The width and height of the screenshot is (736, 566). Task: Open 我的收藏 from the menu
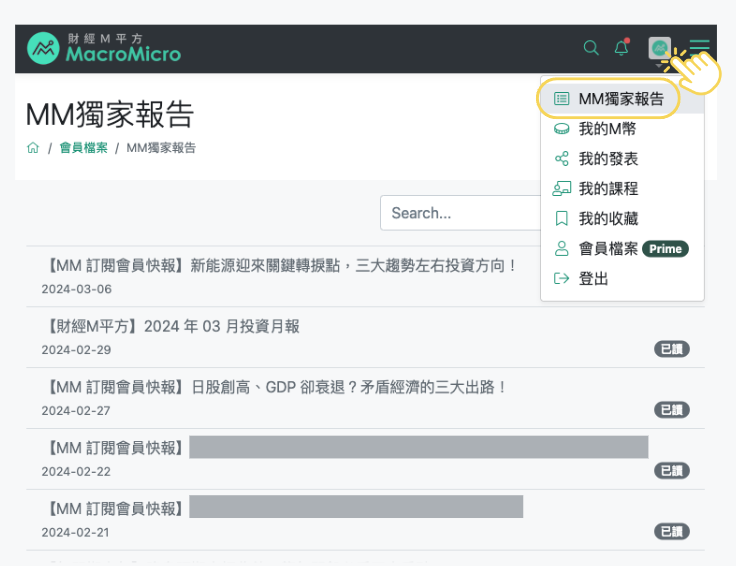tap(622, 219)
